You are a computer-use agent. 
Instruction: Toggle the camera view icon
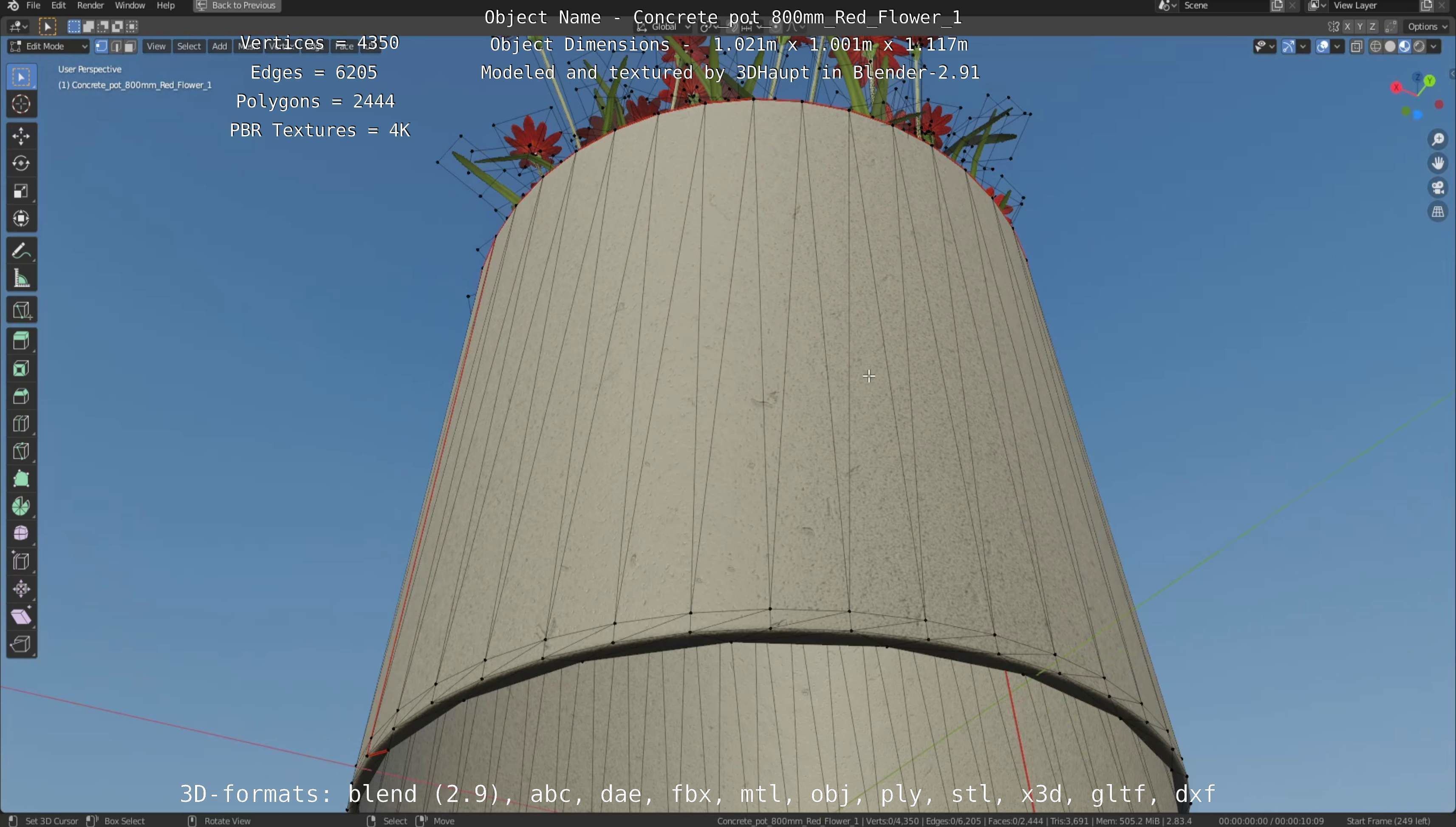pos(1438,188)
